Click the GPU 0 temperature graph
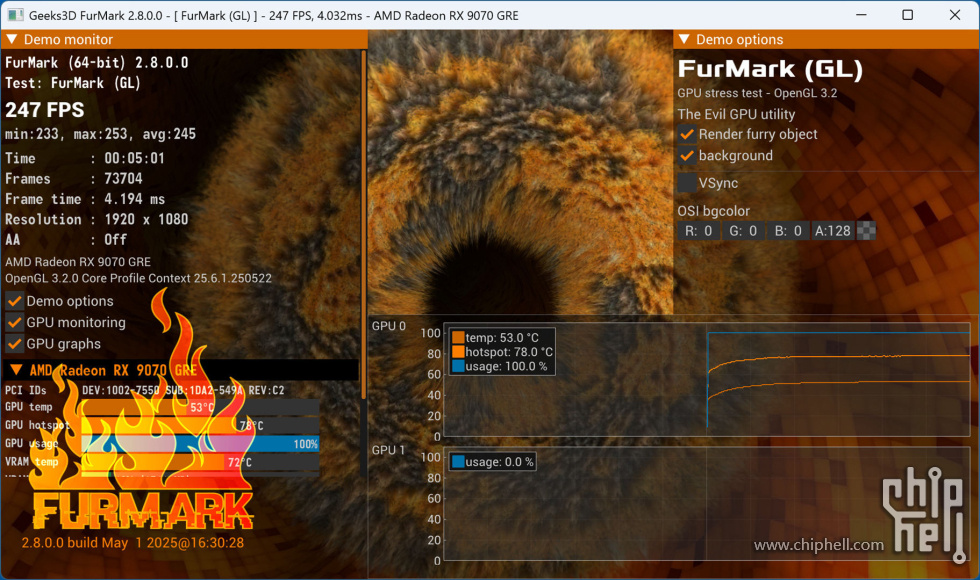The image size is (980, 580). (x=706, y=379)
